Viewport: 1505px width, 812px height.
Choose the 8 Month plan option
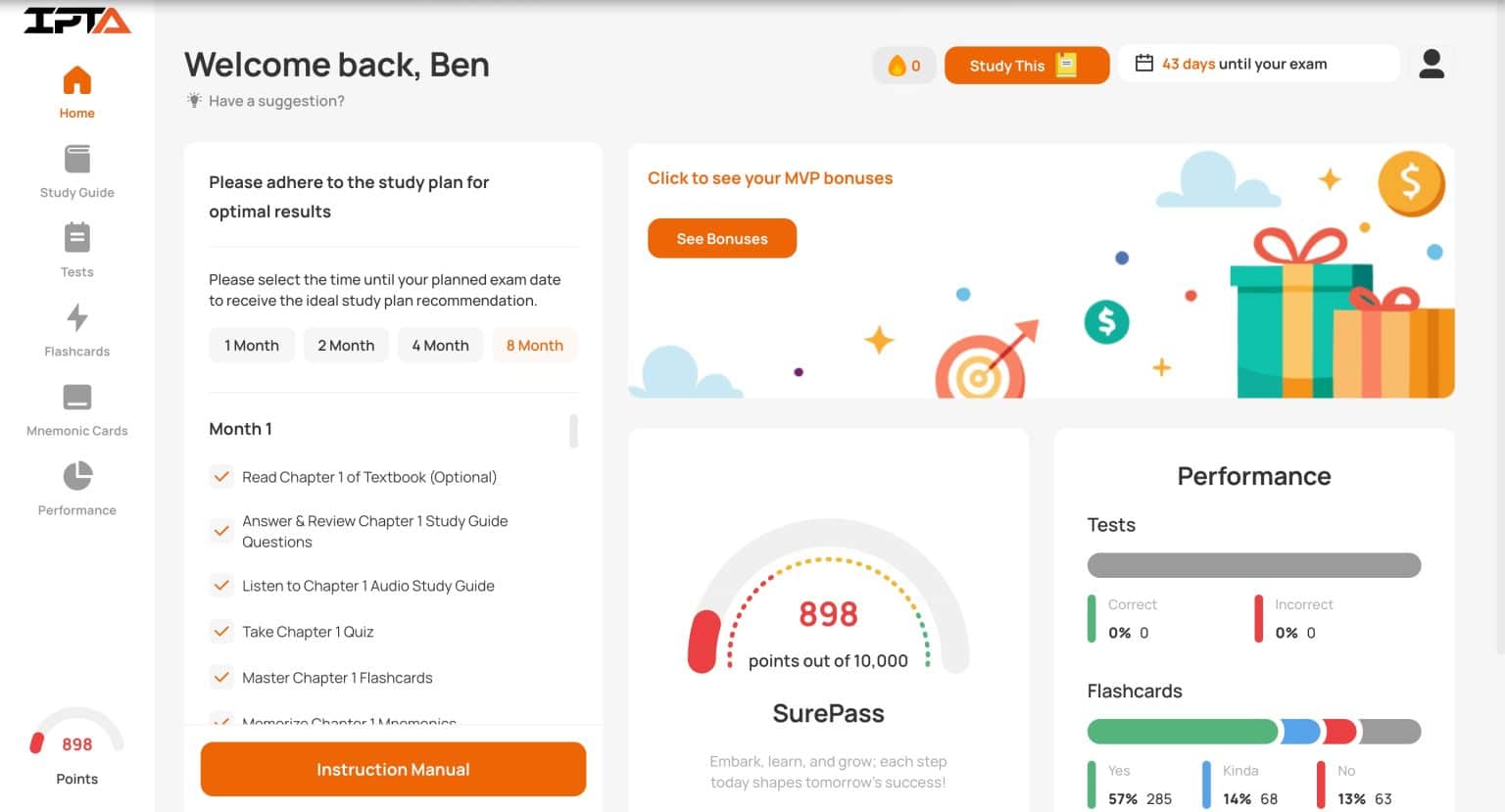pos(535,346)
